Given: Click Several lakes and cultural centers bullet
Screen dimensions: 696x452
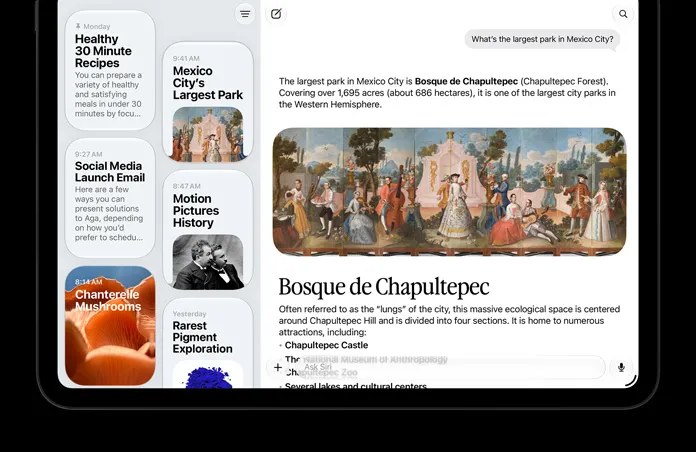Looking at the screenshot, I should (x=356, y=385).
